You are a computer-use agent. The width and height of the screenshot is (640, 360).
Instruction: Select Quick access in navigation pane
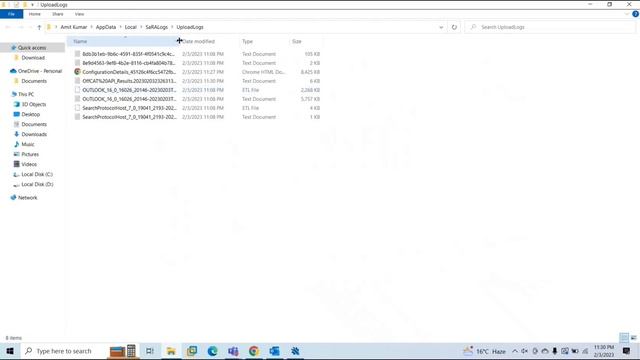(x=32, y=48)
